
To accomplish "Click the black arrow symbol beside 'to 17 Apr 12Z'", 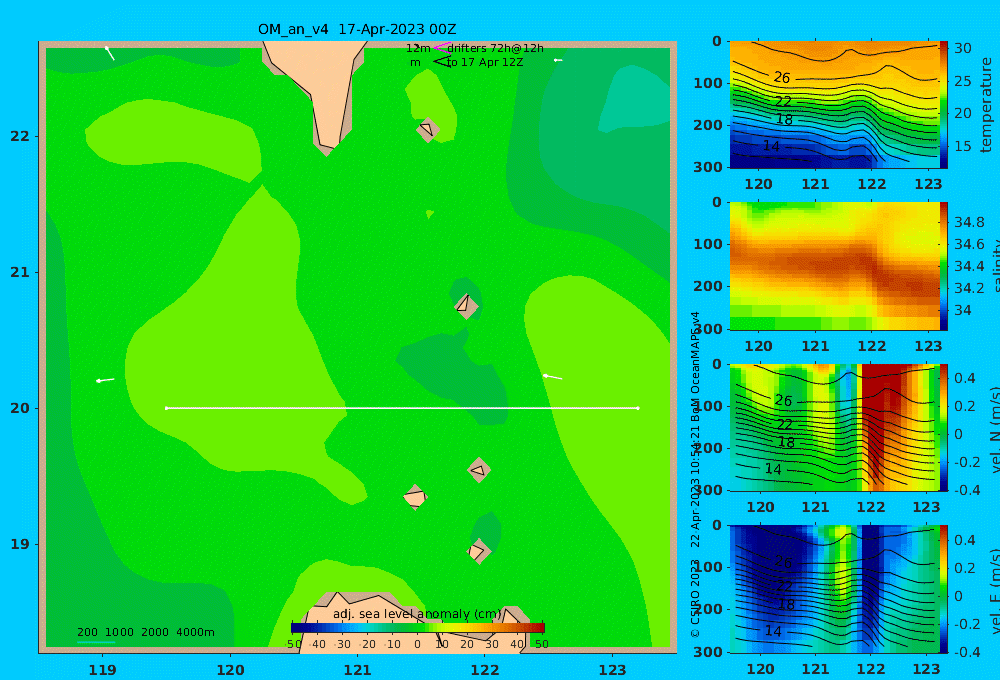I will (442, 62).
